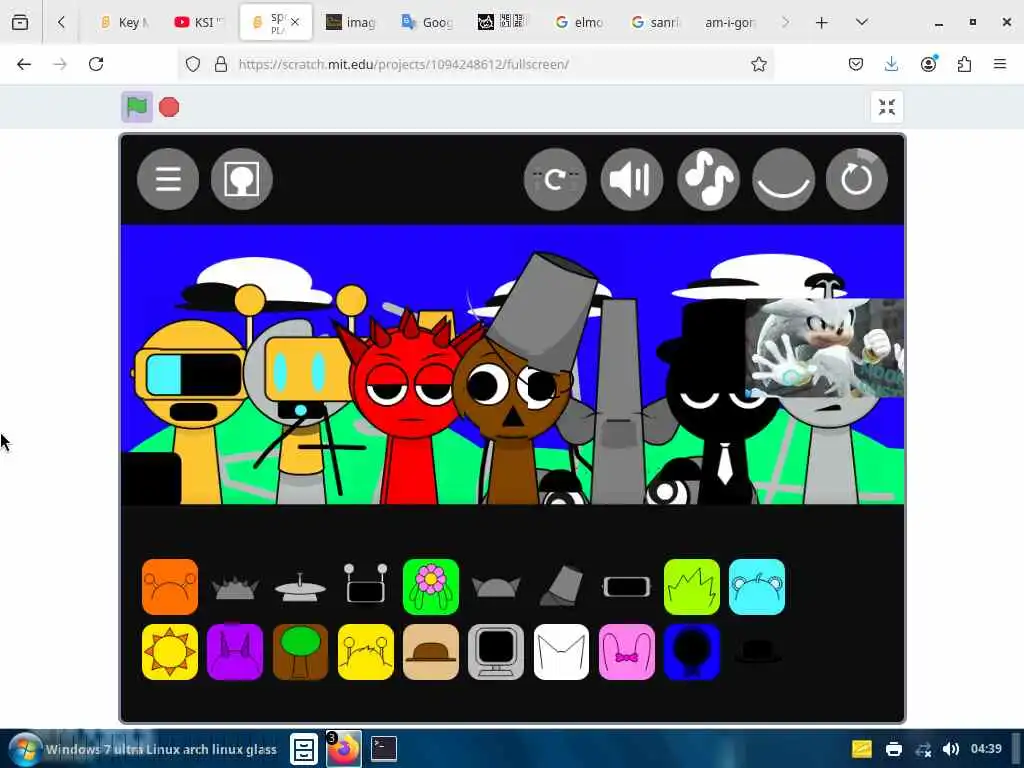This screenshot has width=1024, height=768.
Task: Switch to the KSI YouTube tab
Action: point(199,22)
